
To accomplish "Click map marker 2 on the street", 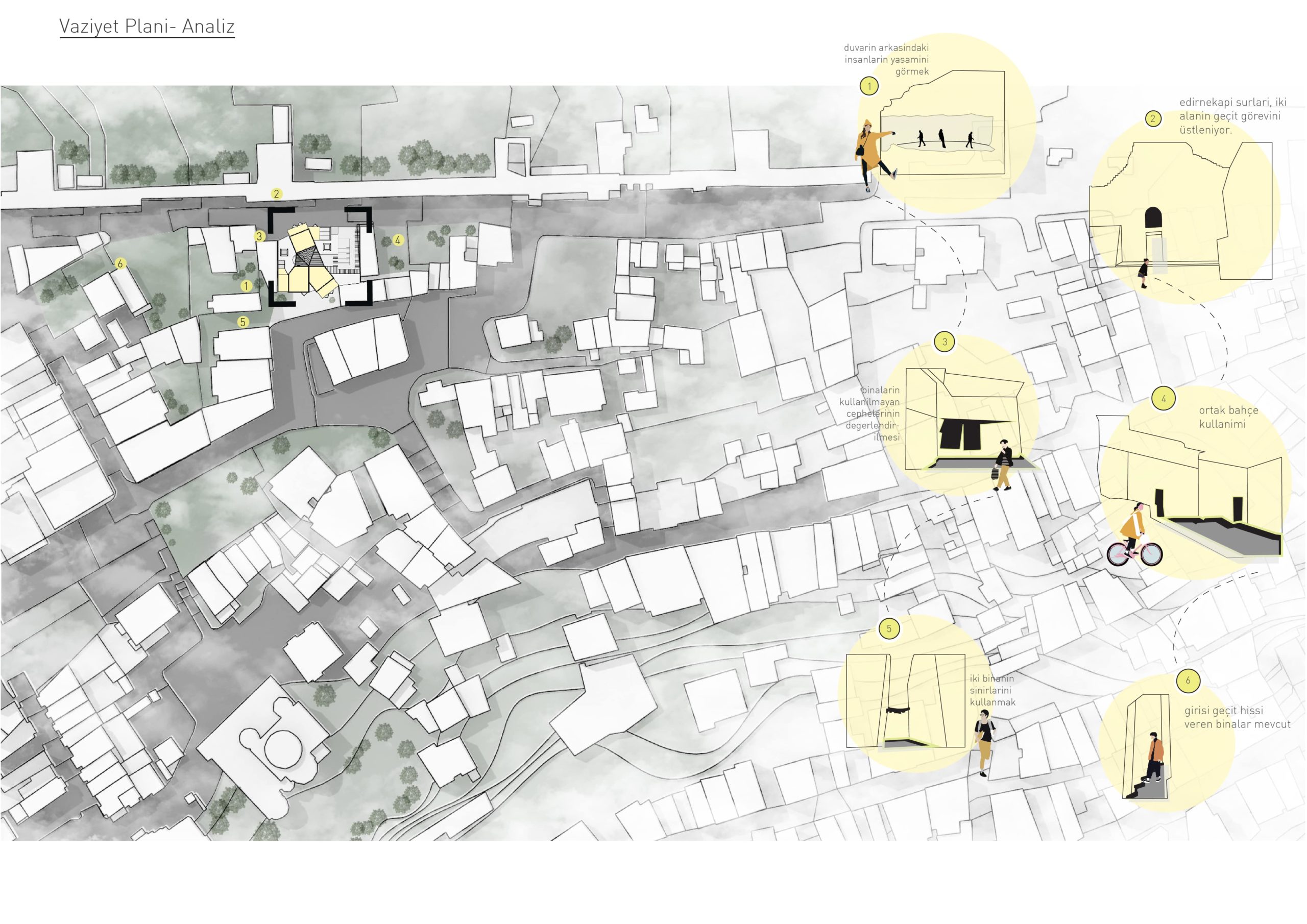I will [277, 194].
